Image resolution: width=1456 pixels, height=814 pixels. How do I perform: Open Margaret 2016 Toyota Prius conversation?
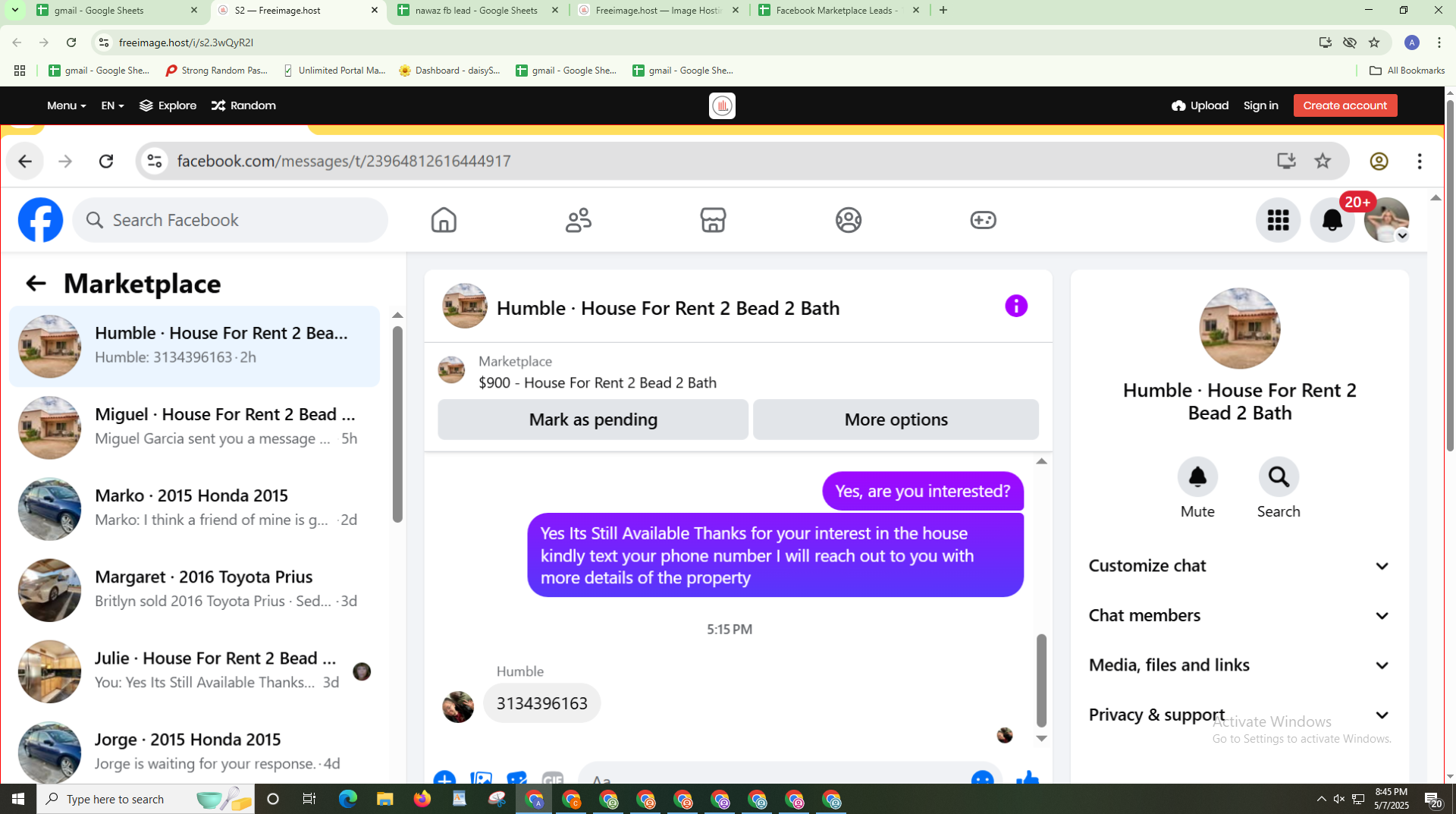195,589
